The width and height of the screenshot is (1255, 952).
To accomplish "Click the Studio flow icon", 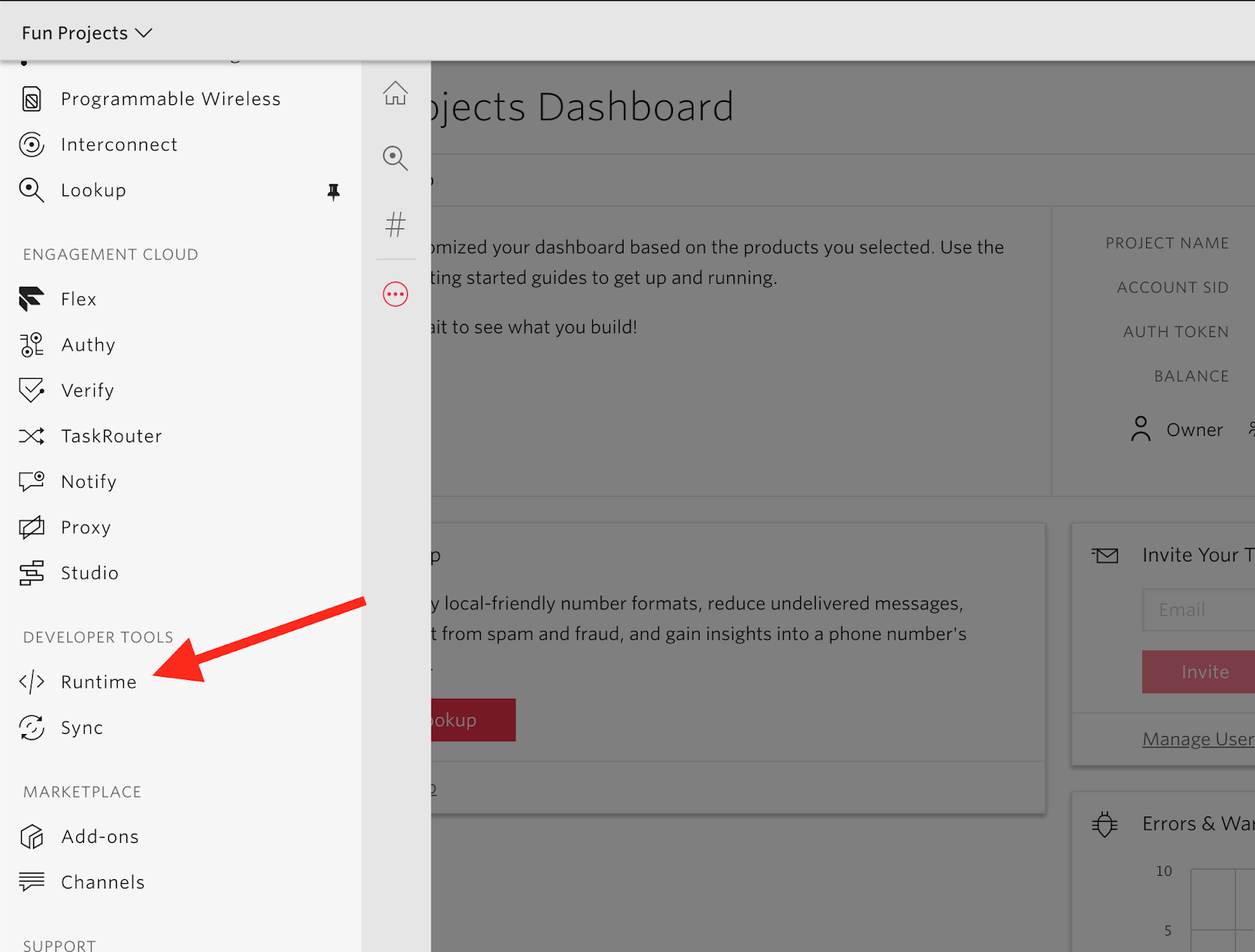I will [x=31, y=573].
